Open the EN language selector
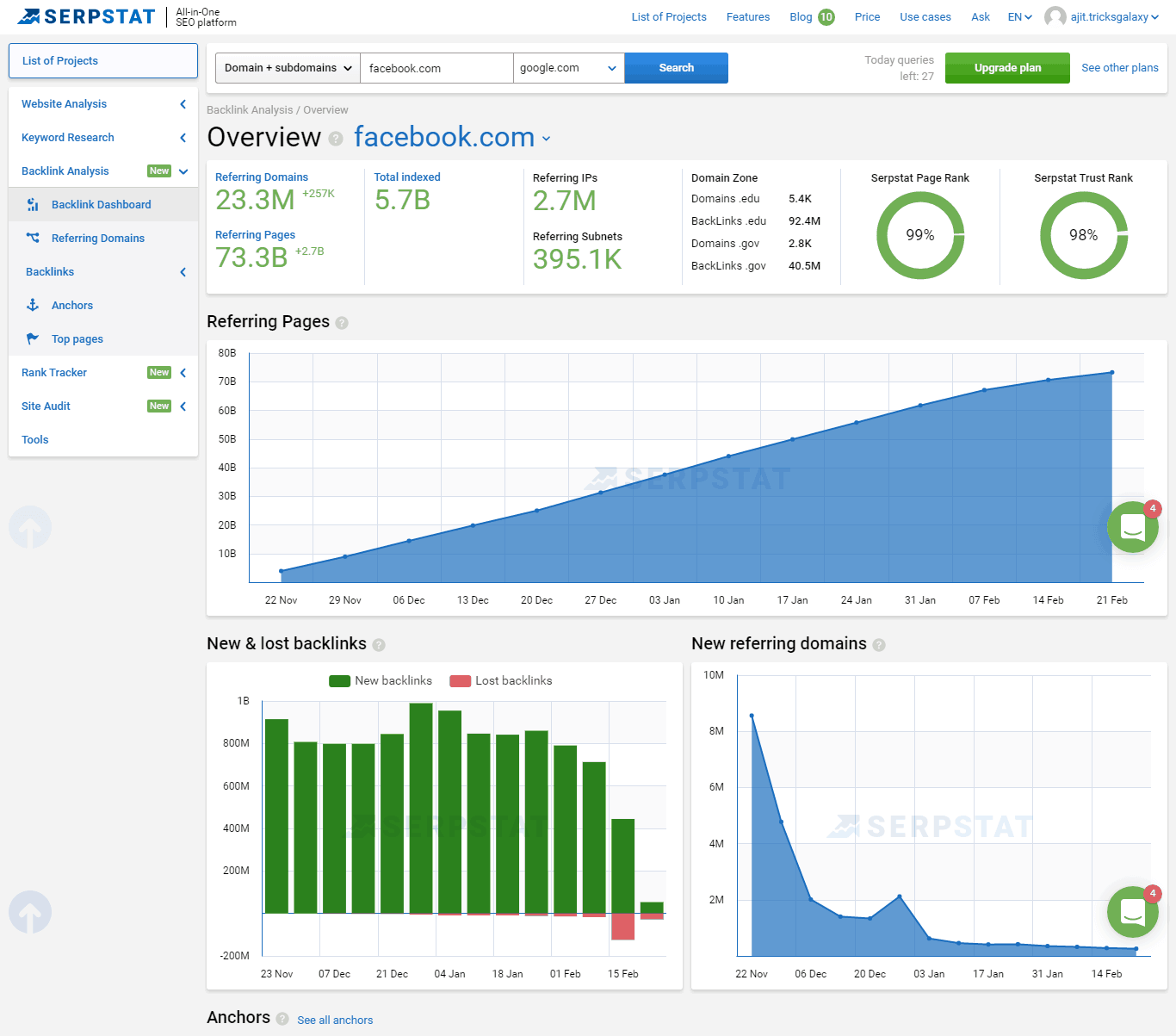The height and width of the screenshot is (1036, 1176). coord(1019,17)
